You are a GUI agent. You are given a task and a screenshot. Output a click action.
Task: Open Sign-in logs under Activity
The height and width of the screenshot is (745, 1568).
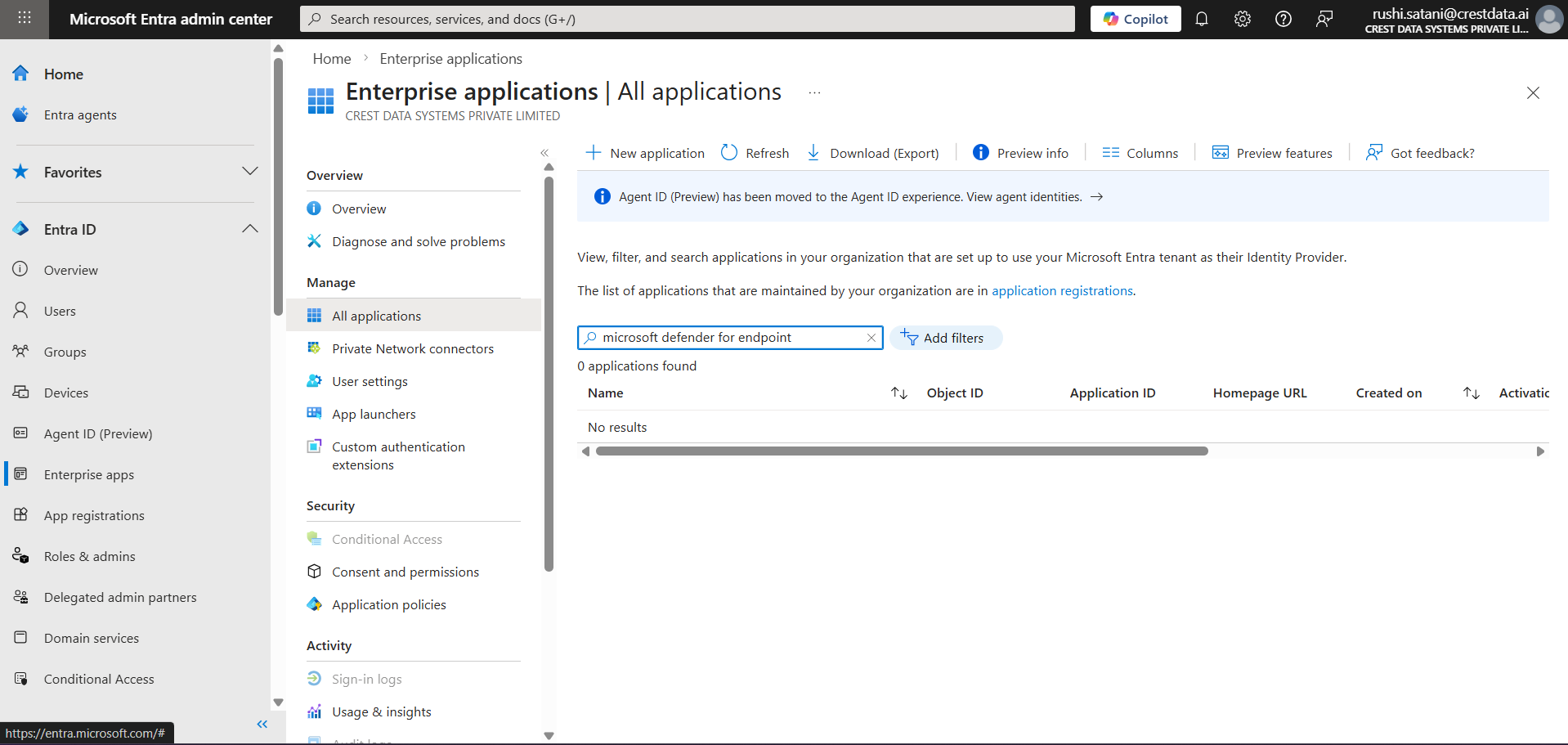pyautogui.click(x=367, y=680)
